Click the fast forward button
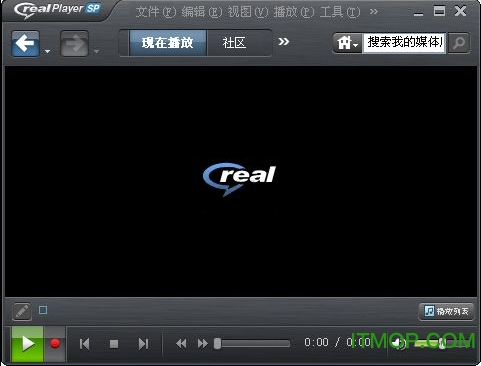This screenshot has height=366, width=481. pos(202,343)
